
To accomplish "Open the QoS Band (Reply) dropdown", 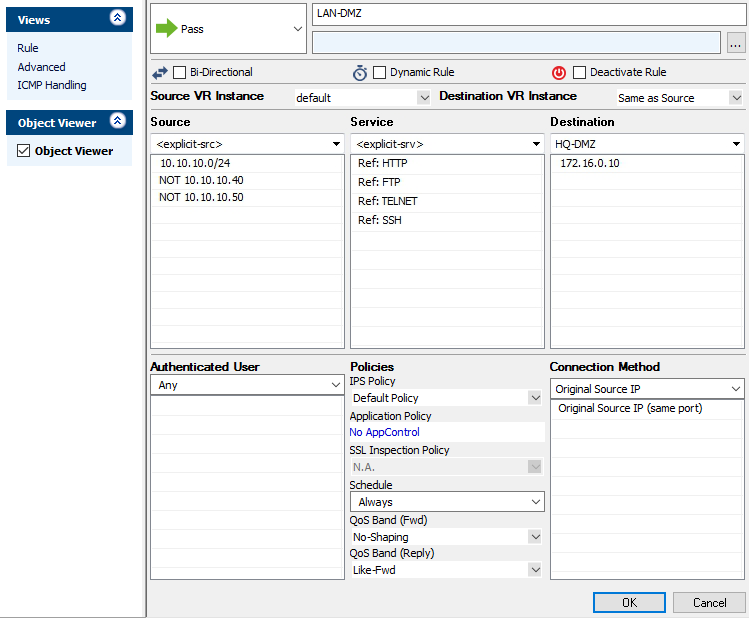I will point(447,570).
